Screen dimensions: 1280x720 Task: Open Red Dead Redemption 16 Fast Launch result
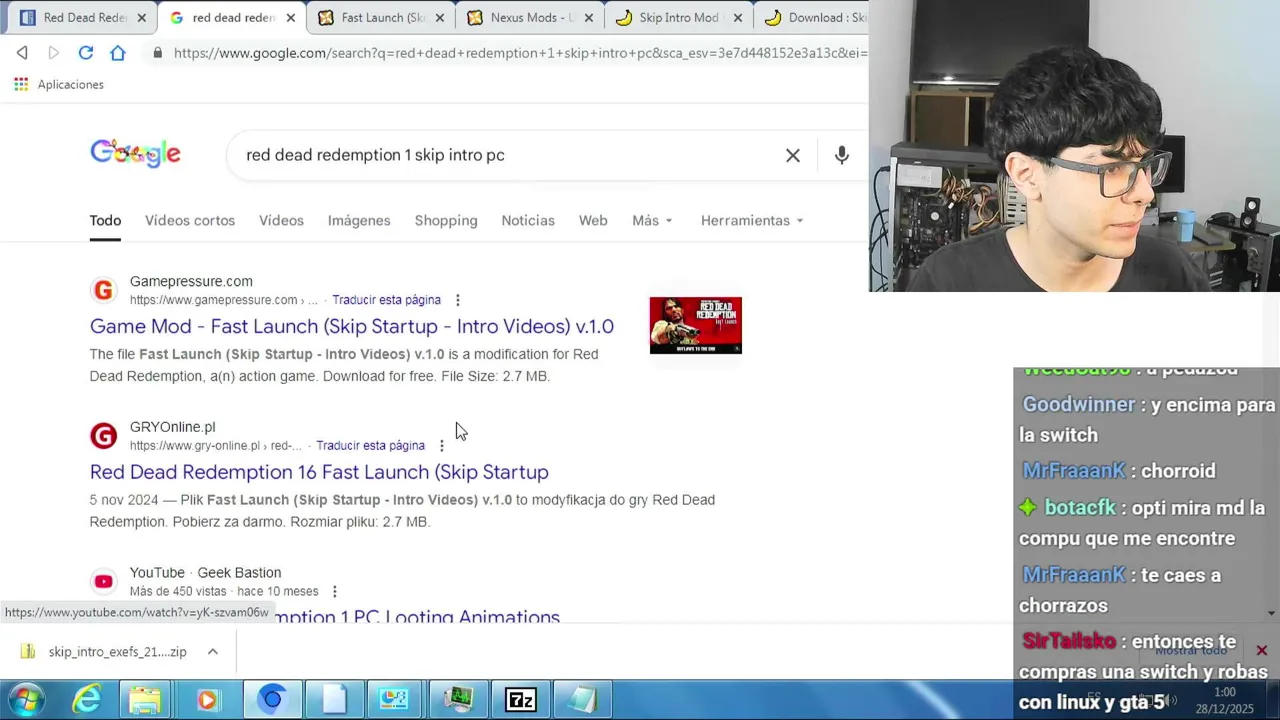pos(319,472)
